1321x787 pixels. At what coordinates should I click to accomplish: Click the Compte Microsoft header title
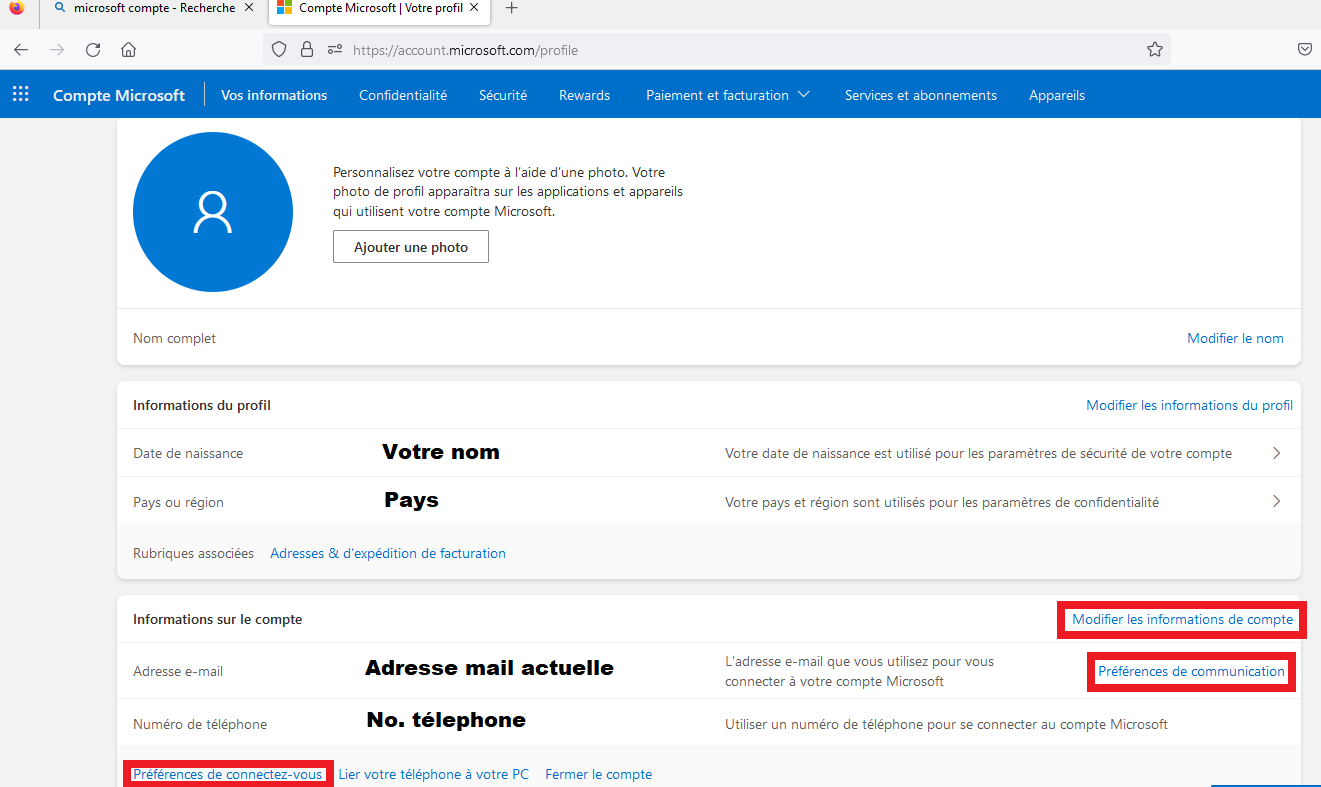tap(119, 95)
